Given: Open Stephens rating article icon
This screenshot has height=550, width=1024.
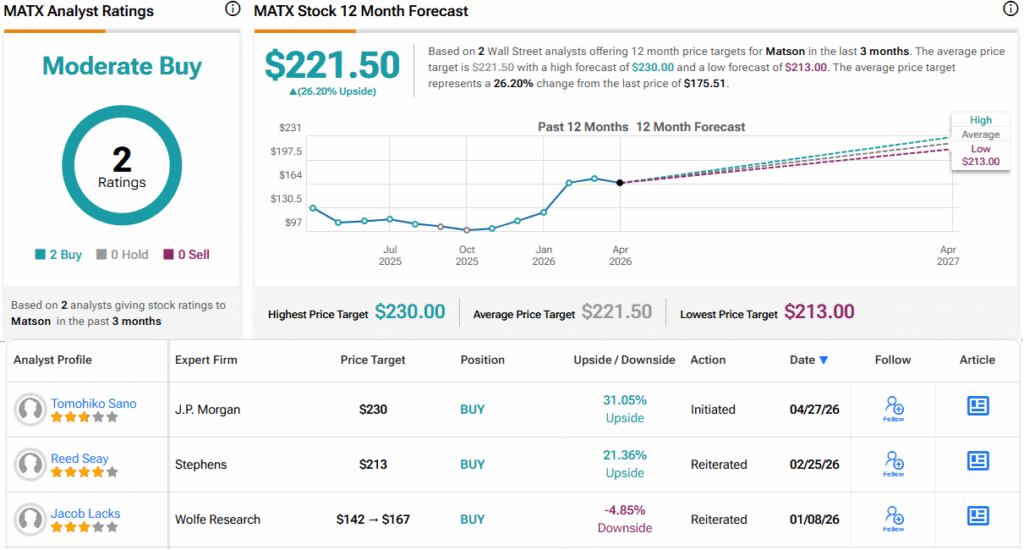Looking at the screenshot, I should [x=978, y=461].
